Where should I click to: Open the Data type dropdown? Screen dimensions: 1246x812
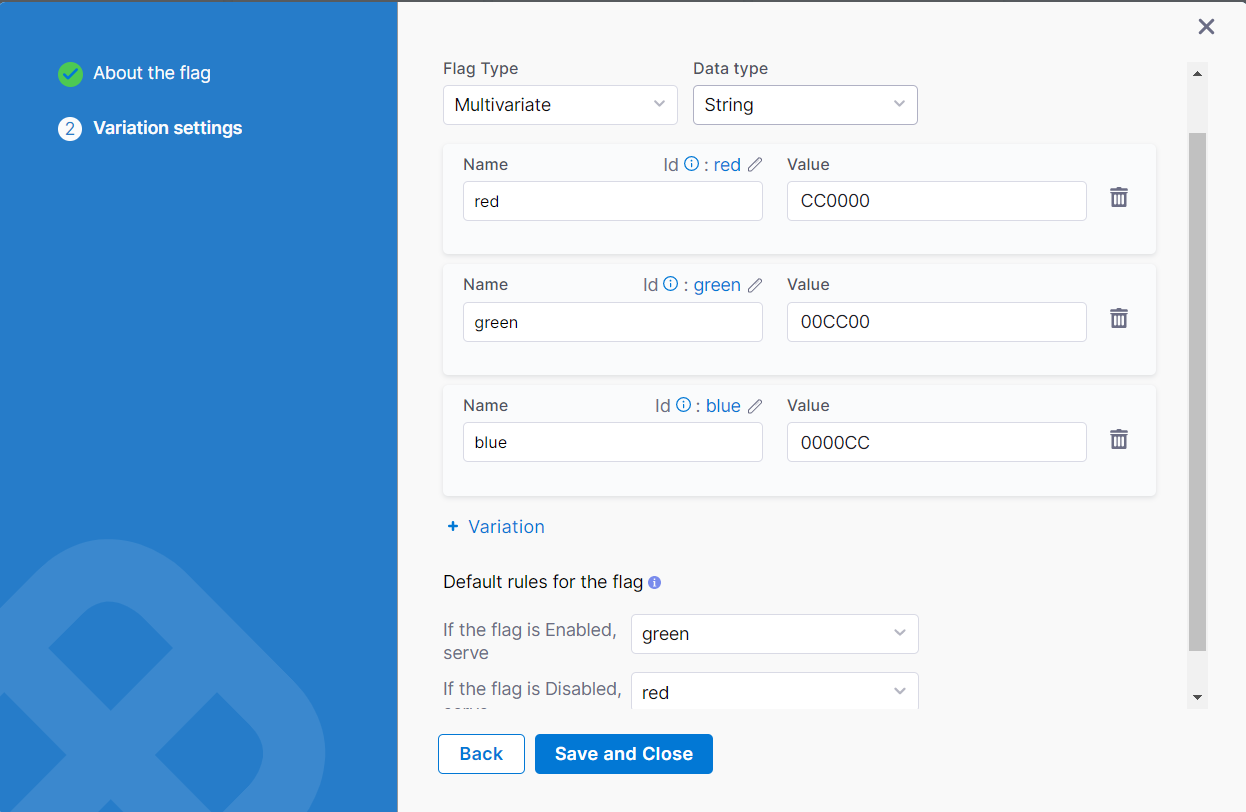[x=805, y=105]
